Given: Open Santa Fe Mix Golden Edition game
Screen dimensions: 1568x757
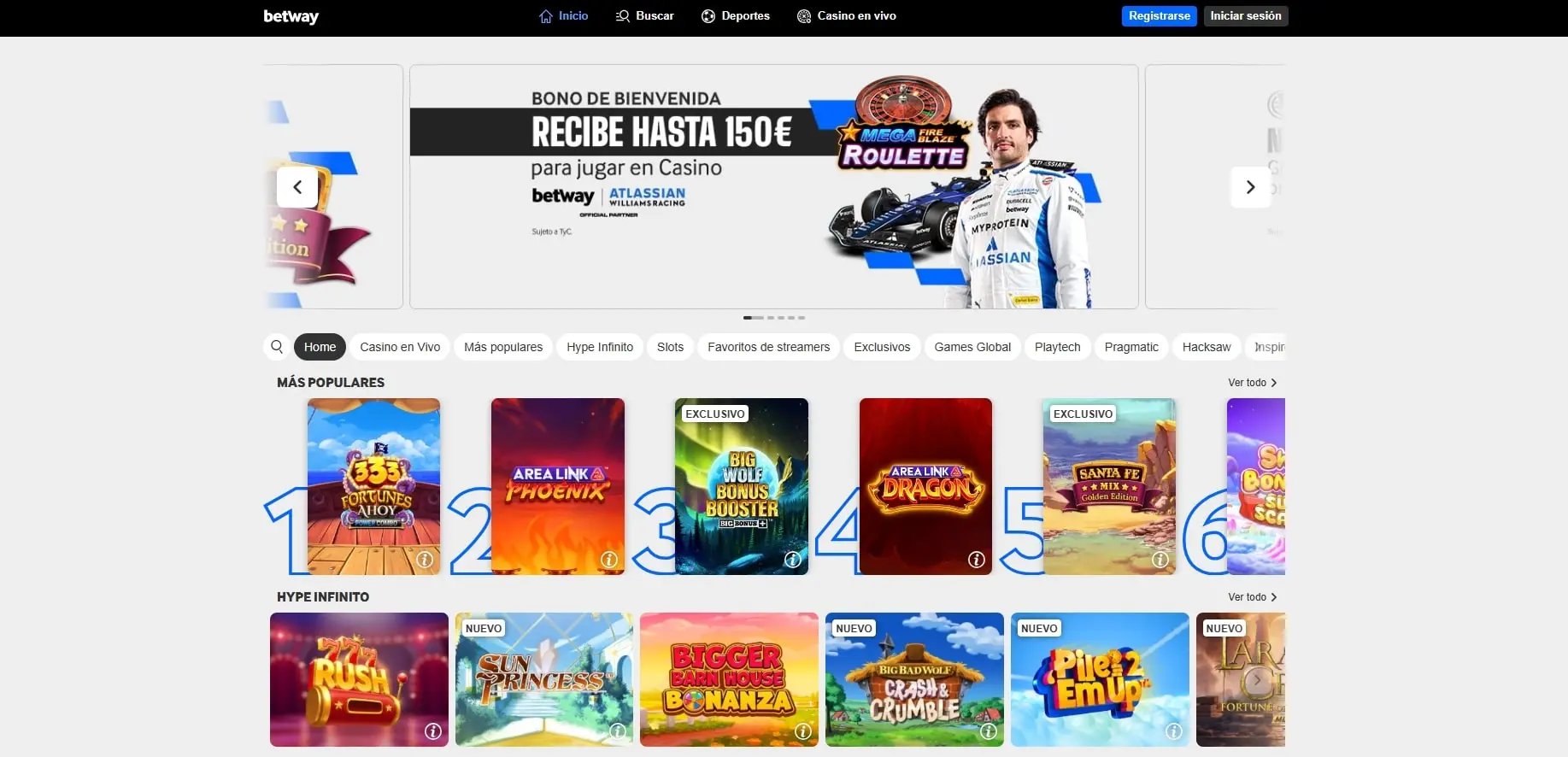Looking at the screenshot, I should click(x=1109, y=486).
